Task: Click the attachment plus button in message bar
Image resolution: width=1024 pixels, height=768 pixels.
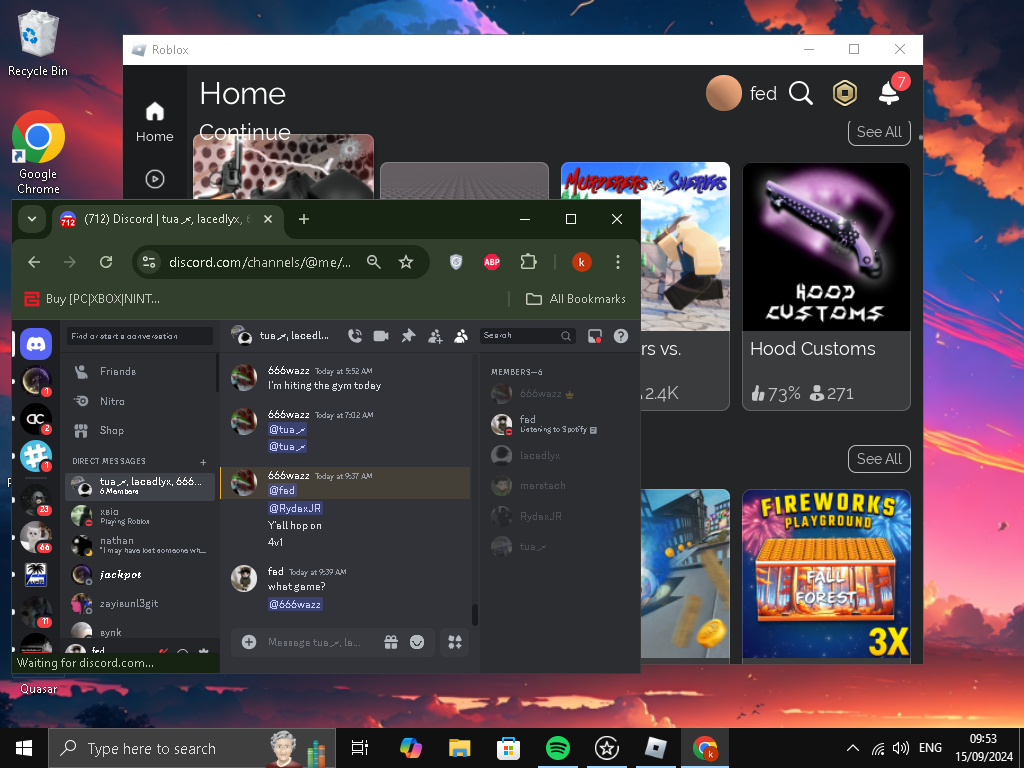Action: pos(249,642)
